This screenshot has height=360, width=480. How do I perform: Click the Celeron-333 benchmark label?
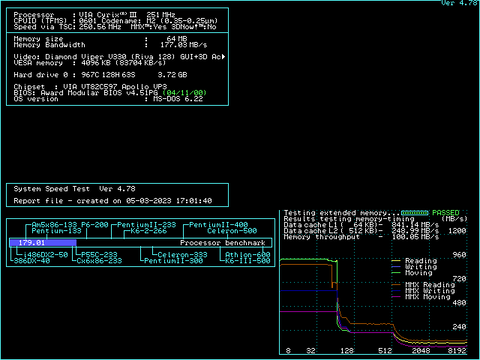pos(182,255)
